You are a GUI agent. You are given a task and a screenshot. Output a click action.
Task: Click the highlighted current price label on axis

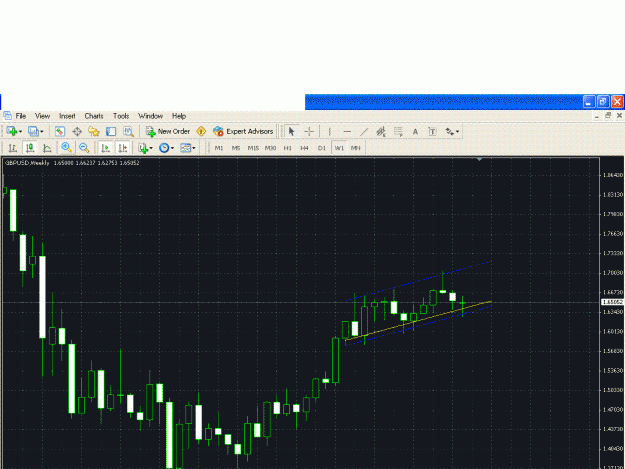click(613, 302)
